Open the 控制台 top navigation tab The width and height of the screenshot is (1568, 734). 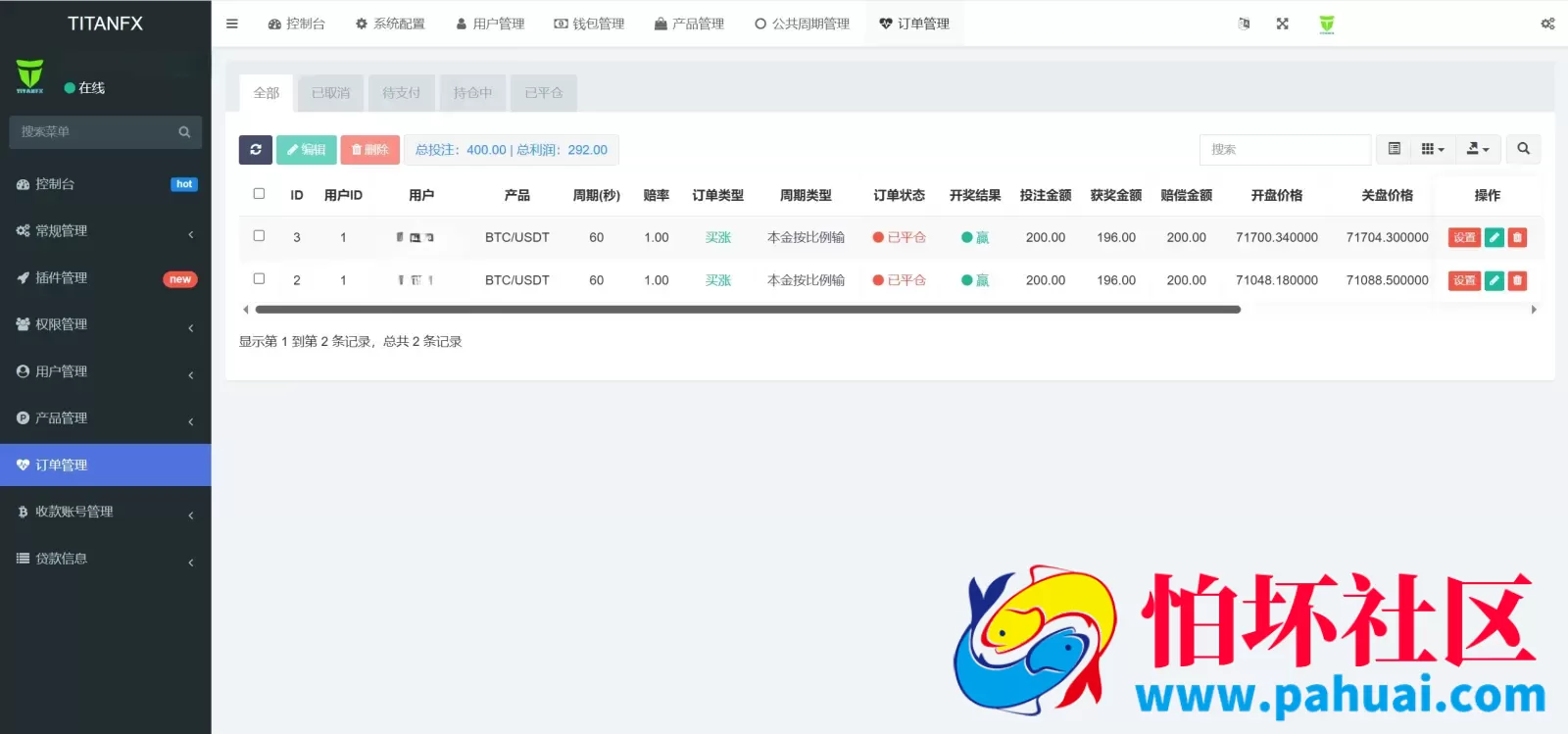tap(296, 24)
